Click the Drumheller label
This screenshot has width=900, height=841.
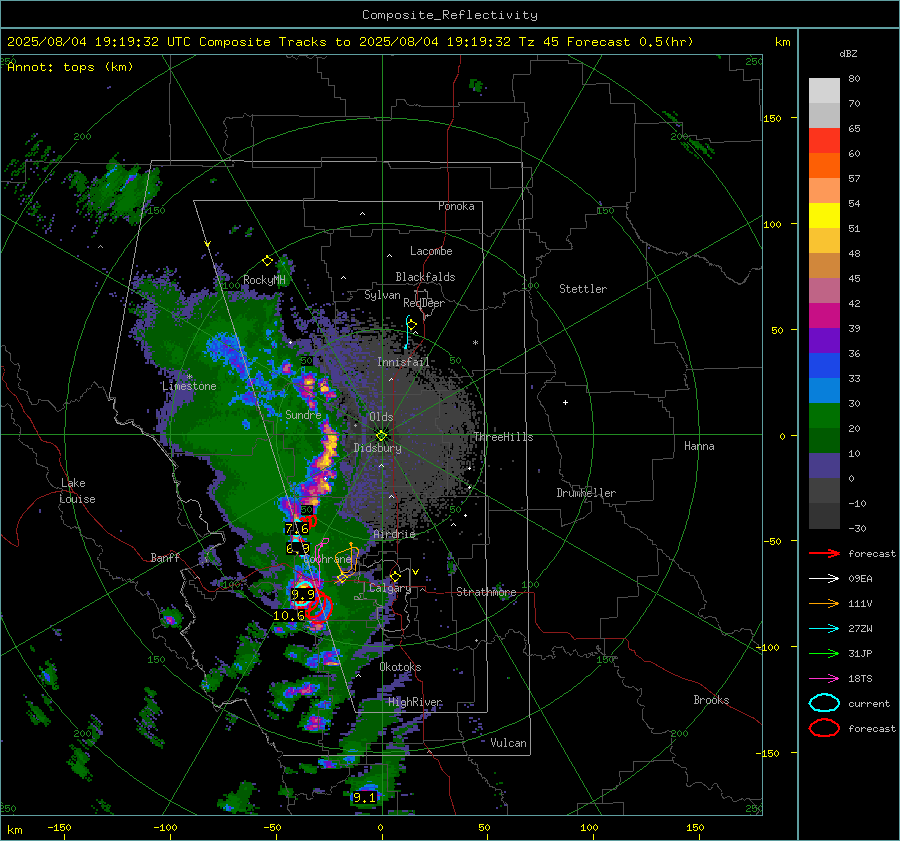(x=586, y=493)
